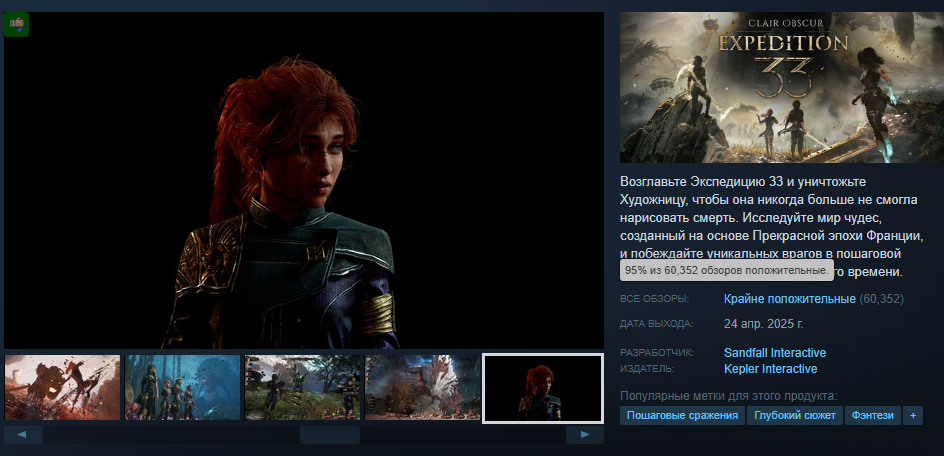
Task: Click the left arrow of thumbnail strip
Action: (23, 435)
